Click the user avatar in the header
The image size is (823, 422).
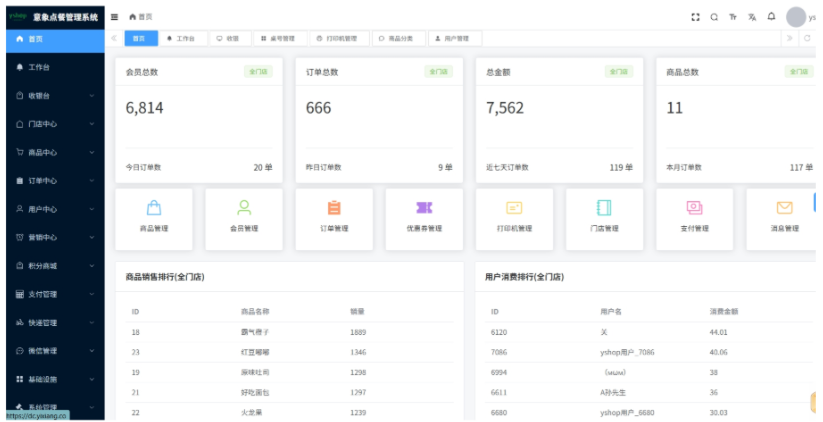coord(796,17)
